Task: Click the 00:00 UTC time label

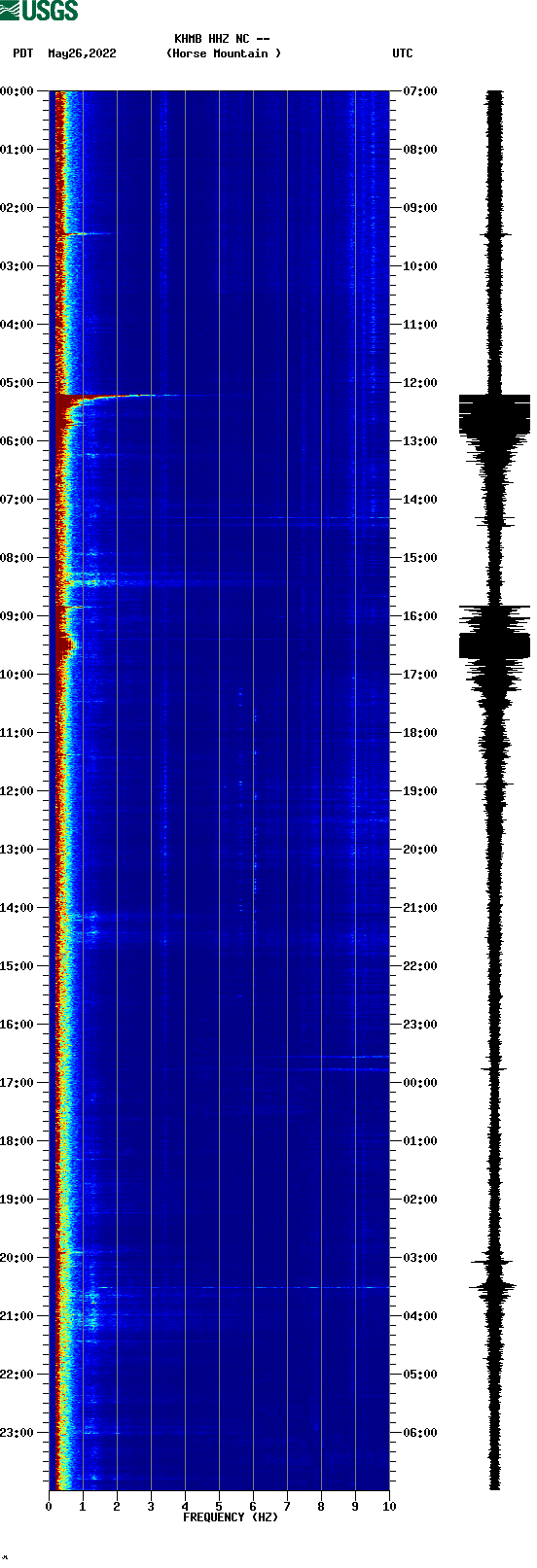Action: tap(420, 1083)
